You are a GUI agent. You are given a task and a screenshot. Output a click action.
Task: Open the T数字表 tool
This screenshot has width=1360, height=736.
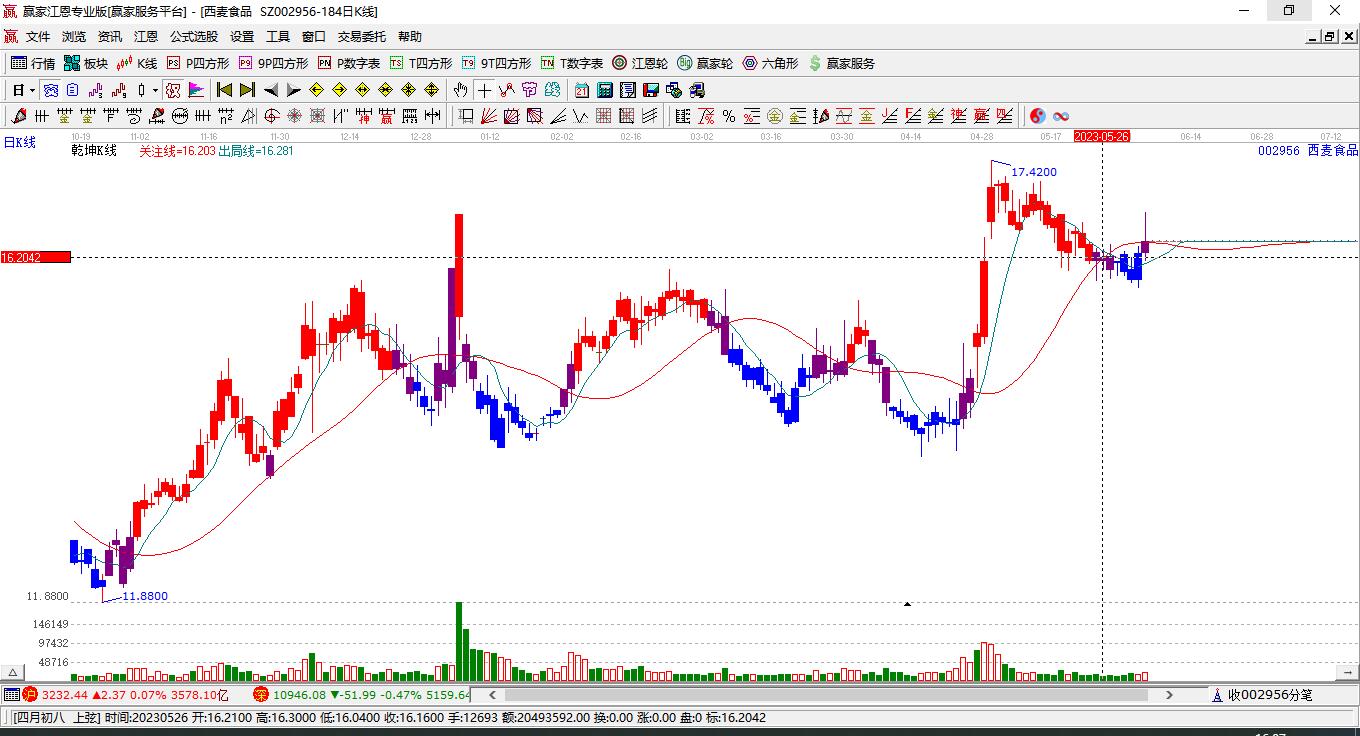[572, 63]
